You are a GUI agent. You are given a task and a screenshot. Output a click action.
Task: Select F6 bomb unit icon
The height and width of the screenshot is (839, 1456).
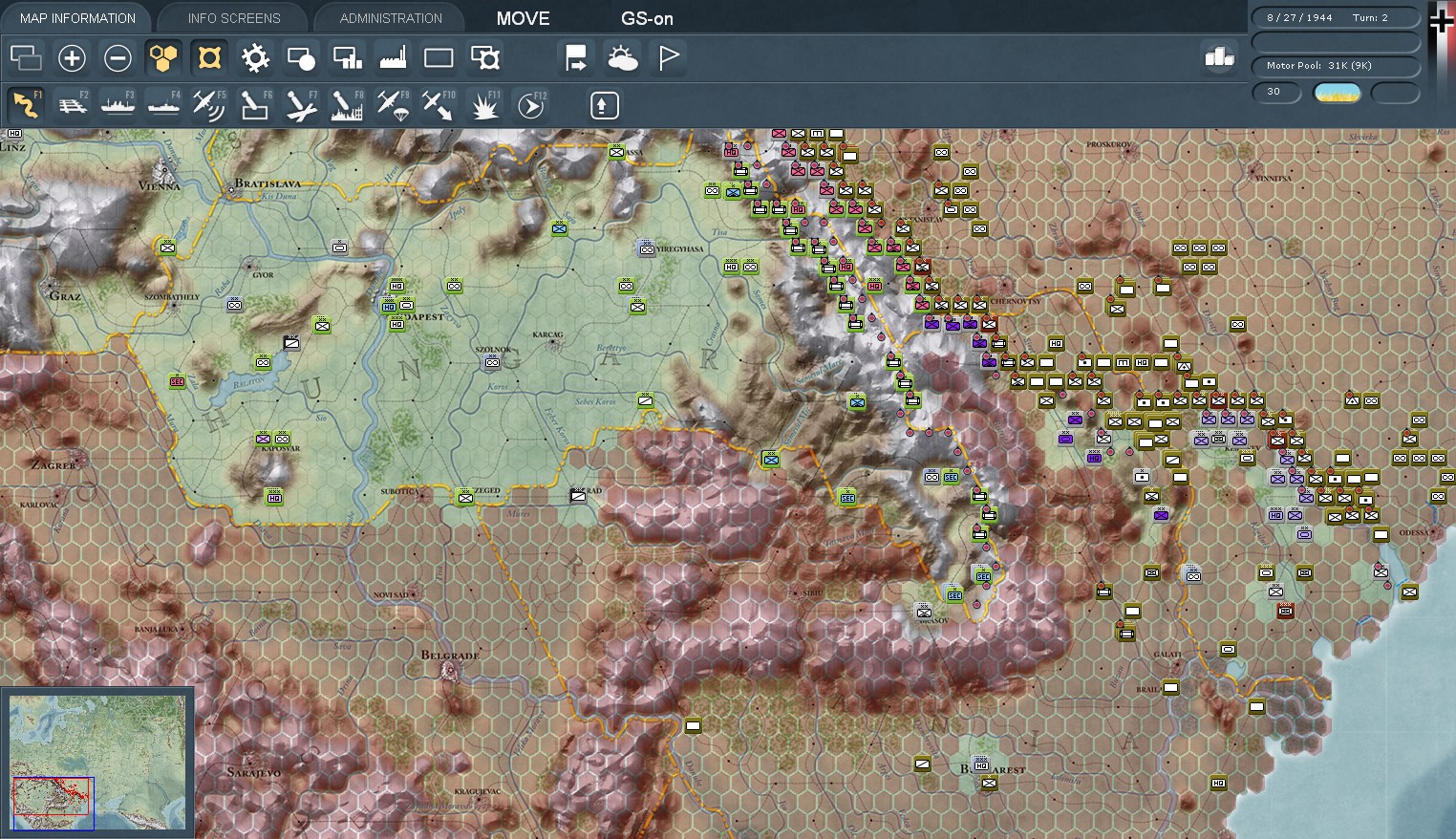pos(255,105)
